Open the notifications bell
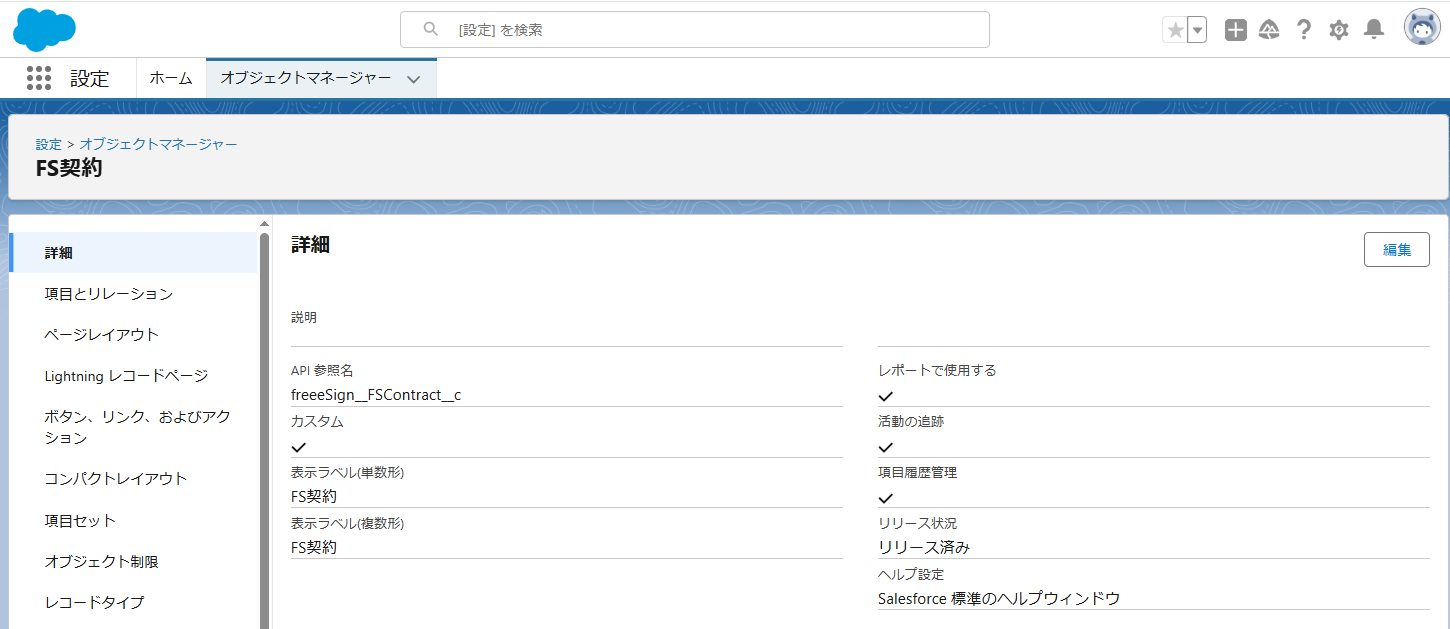This screenshot has width=1450, height=629. [x=1375, y=30]
